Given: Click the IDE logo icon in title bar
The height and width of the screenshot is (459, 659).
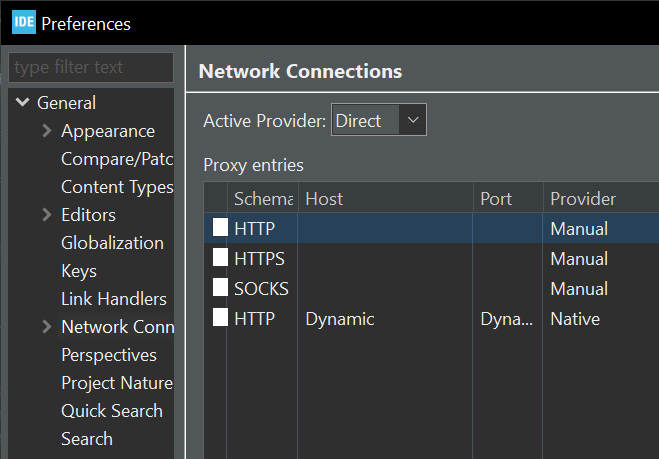Looking at the screenshot, I should [23, 22].
